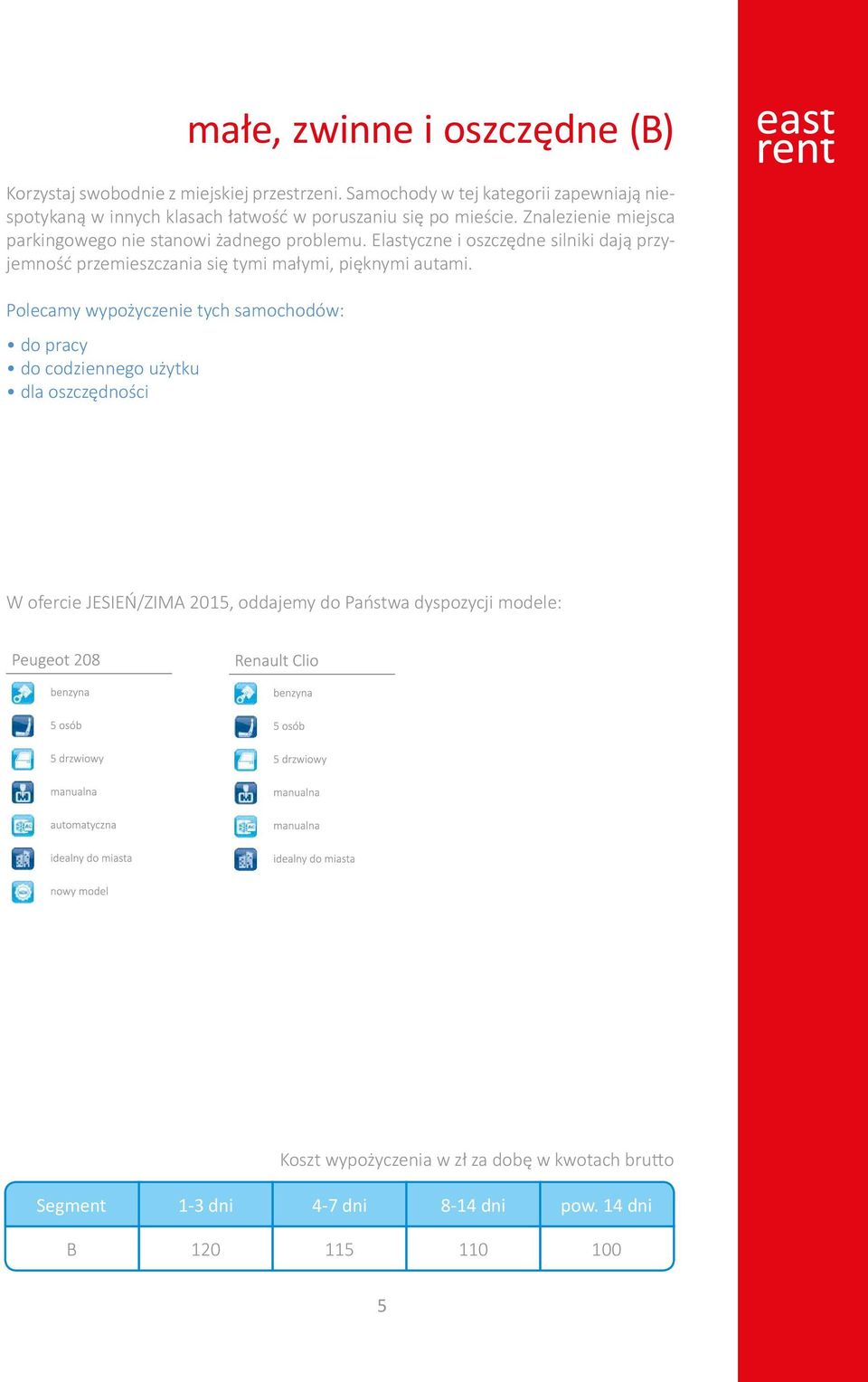Click the fuel icon beside Peugeot 208 benzyna
Image resolution: width=868 pixels, height=1382 pixels.
[x=23, y=693]
